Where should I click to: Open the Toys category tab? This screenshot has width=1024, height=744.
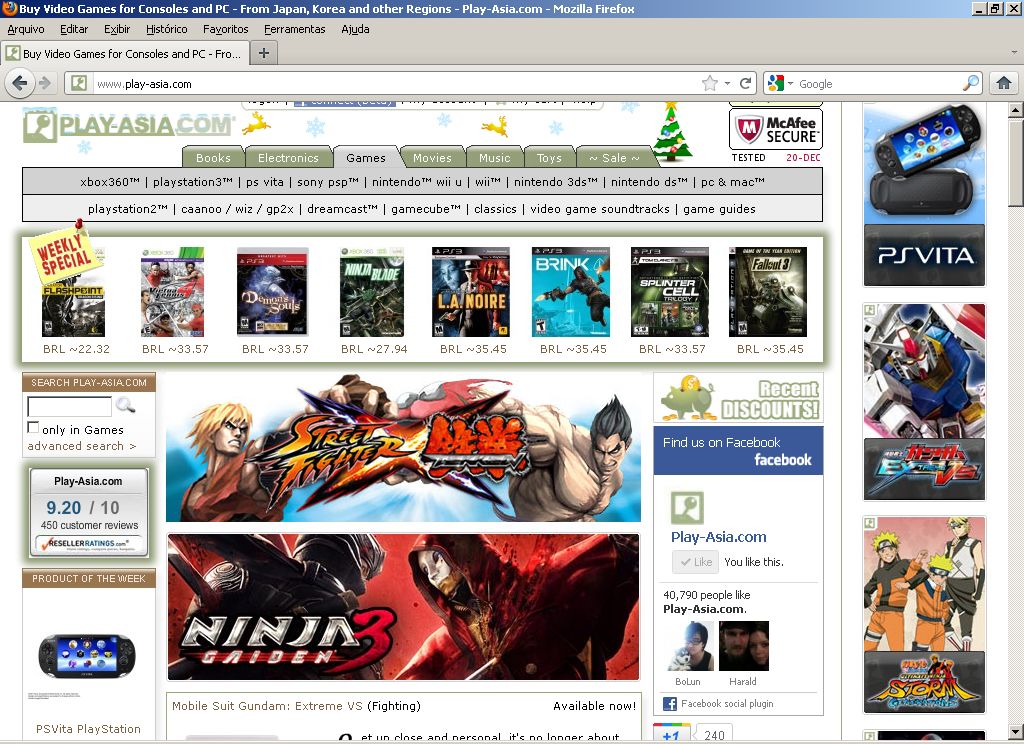[549, 158]
